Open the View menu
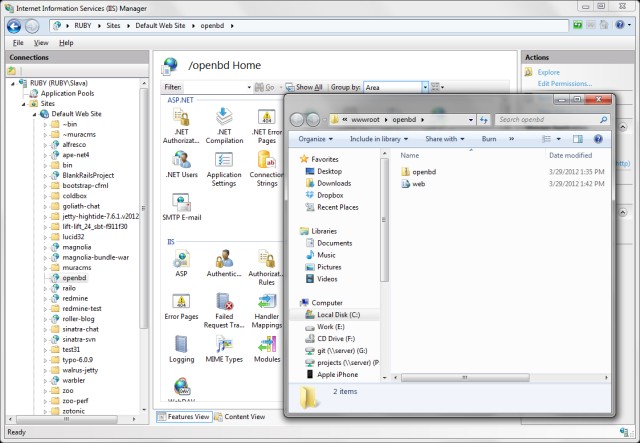640x443 pixels. click(41, 43)
